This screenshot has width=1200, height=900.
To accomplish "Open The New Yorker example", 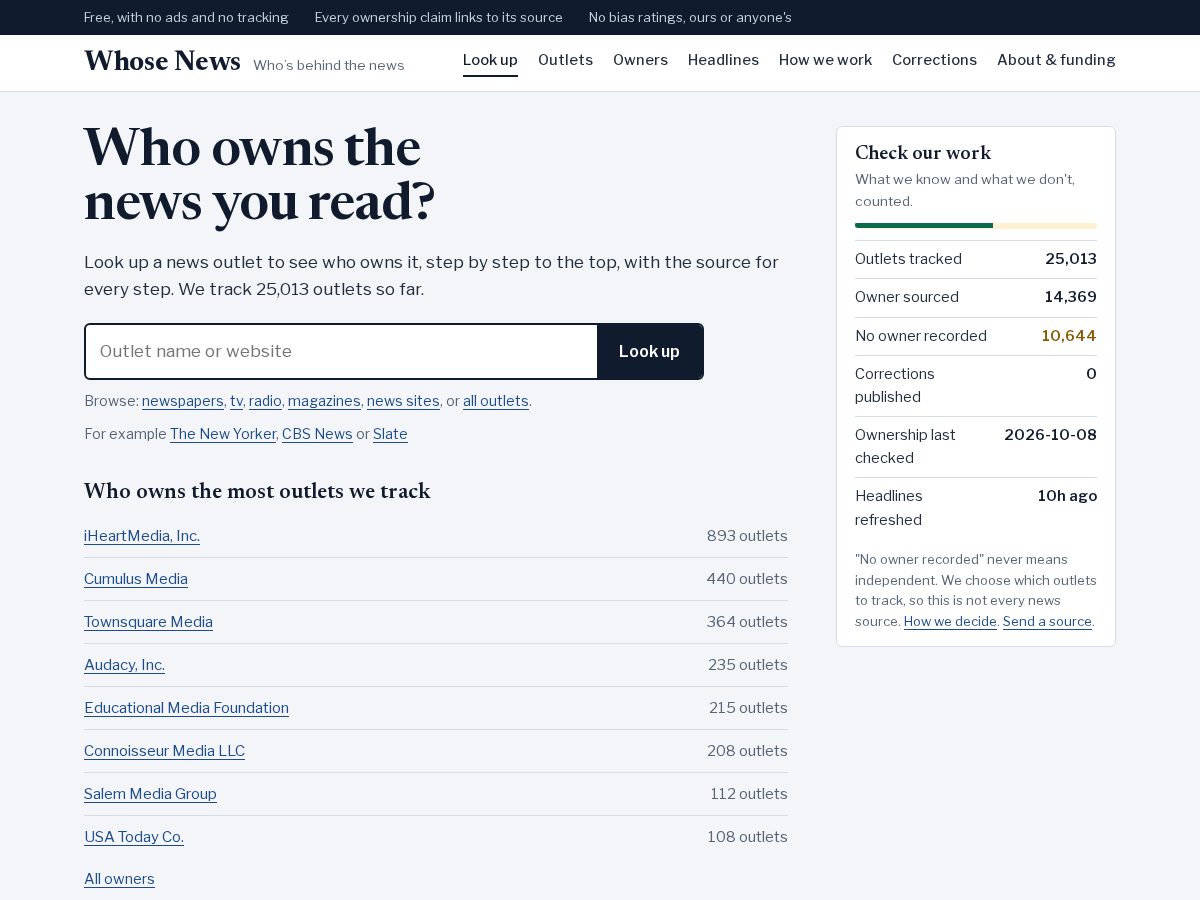I will click(x=223, y=434).
